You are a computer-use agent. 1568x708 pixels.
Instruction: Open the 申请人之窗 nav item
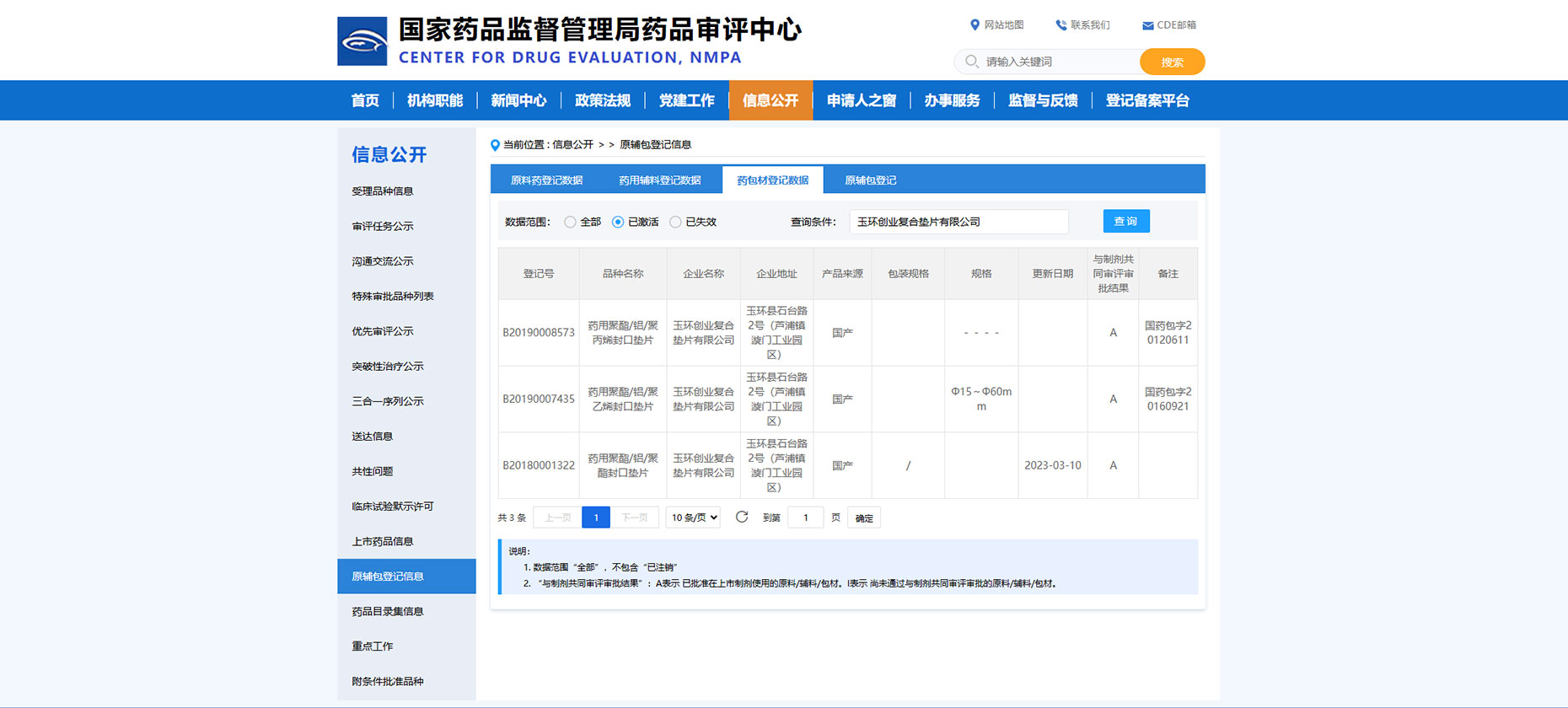(862, 100)
